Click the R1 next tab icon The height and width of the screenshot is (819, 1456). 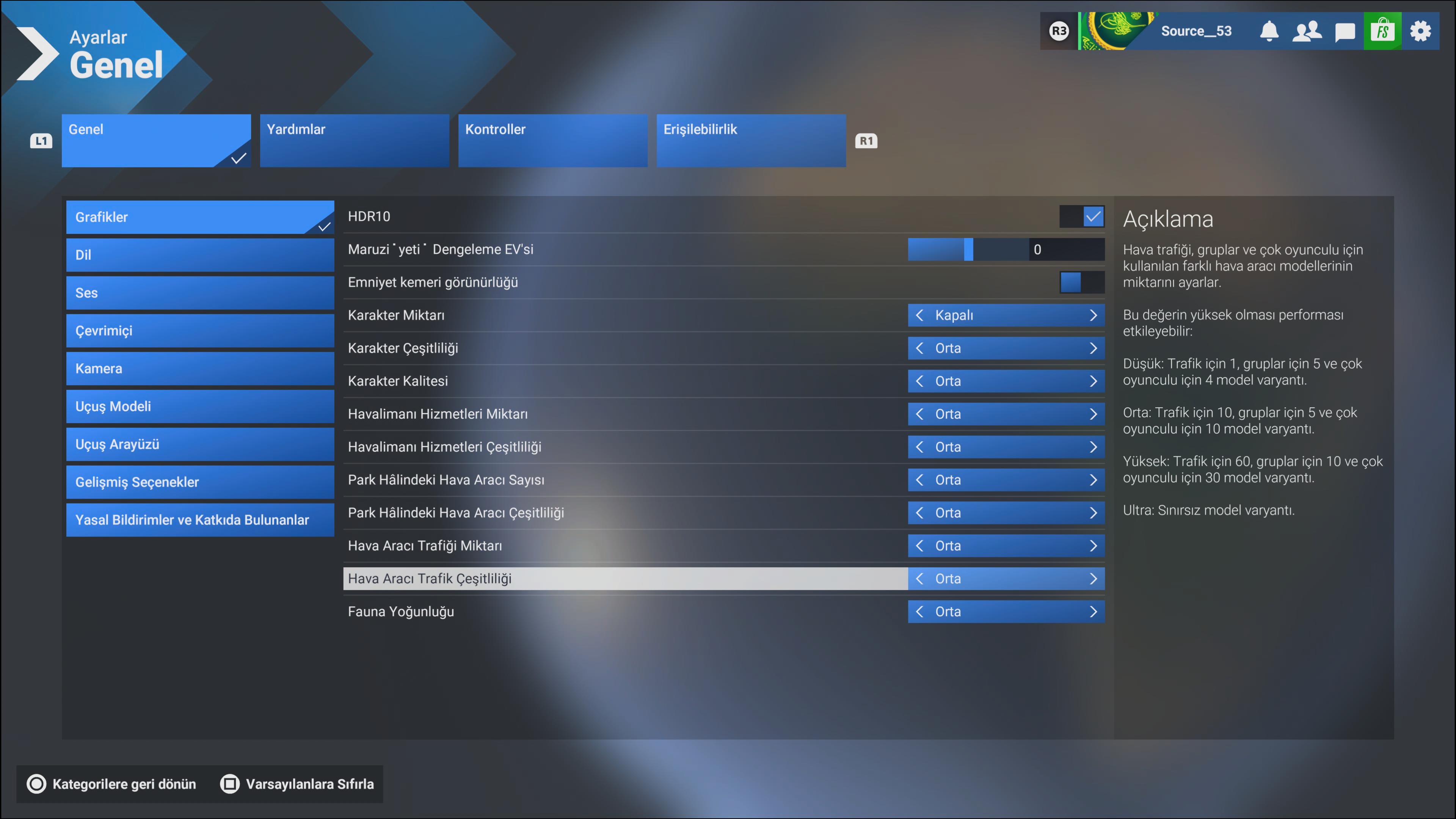(x=866, y=141)
